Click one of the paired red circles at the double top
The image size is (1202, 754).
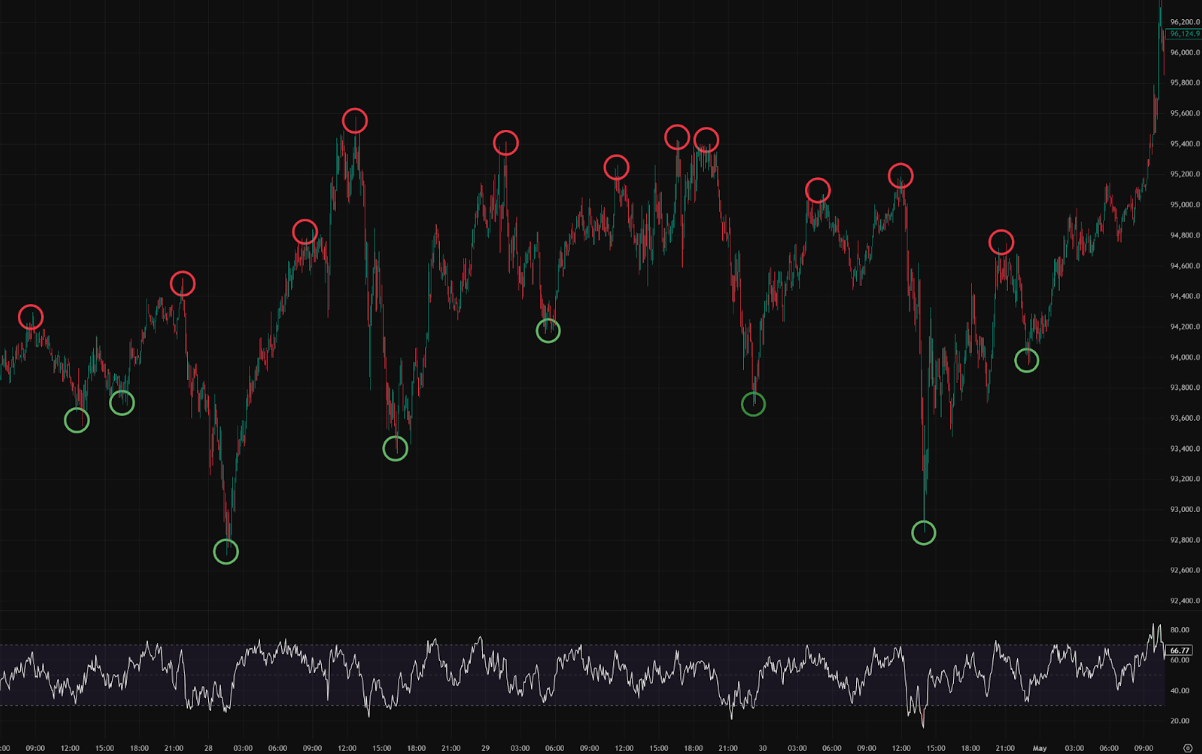[x=677, y=137]
